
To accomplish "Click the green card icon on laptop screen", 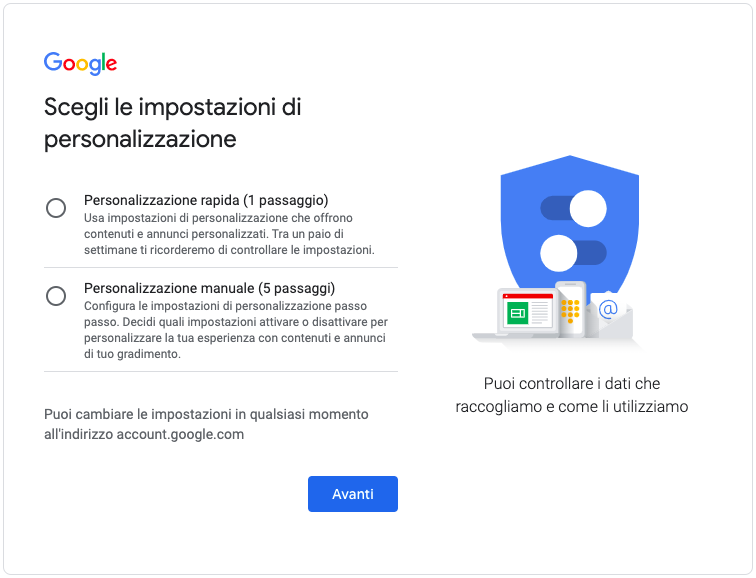I will pos(517,313).
